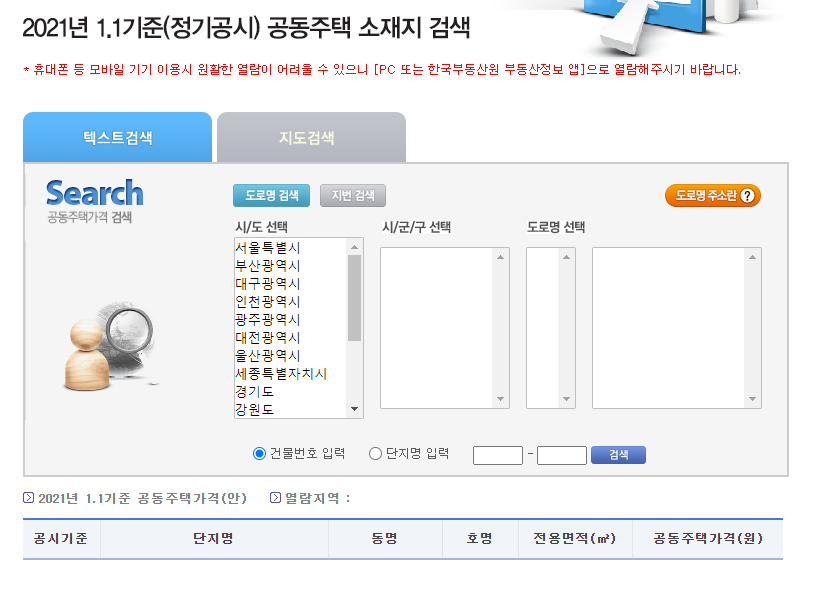Focus the first building number input field

[x=498, y=455]
